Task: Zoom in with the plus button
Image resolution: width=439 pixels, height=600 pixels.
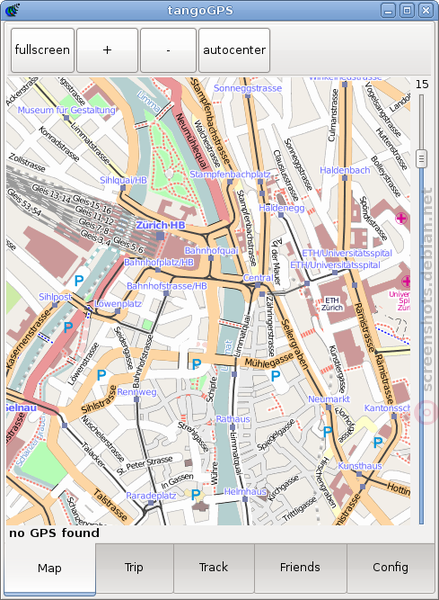Action: tap(107, 50)
